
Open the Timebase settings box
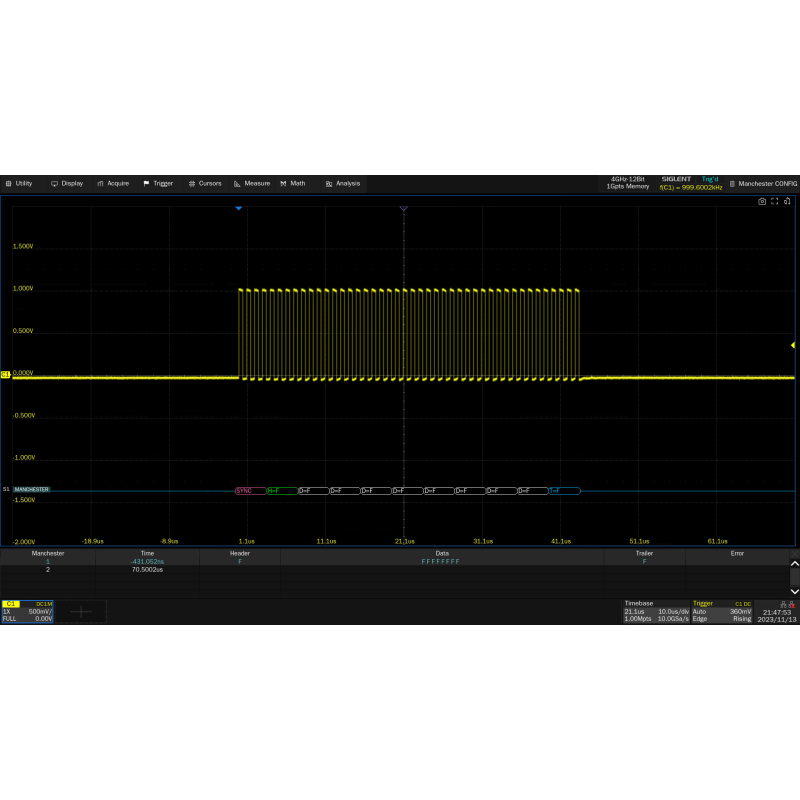(x=654, y=611)
